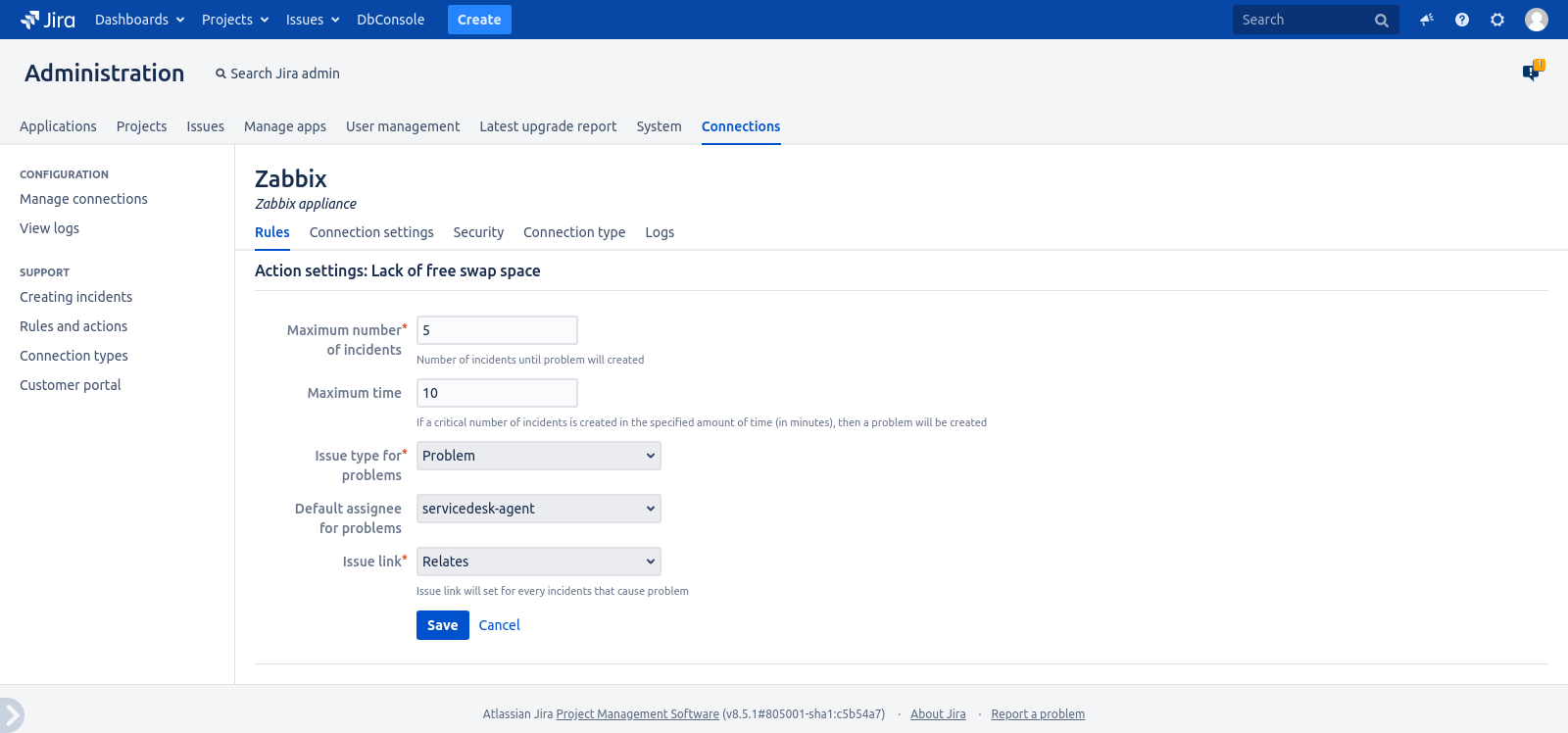The height and width of the screenshot is (733, 1568).
Task: Open DbConsole from the top navigation
Action: pyautogui.click(x=391, y=20)
